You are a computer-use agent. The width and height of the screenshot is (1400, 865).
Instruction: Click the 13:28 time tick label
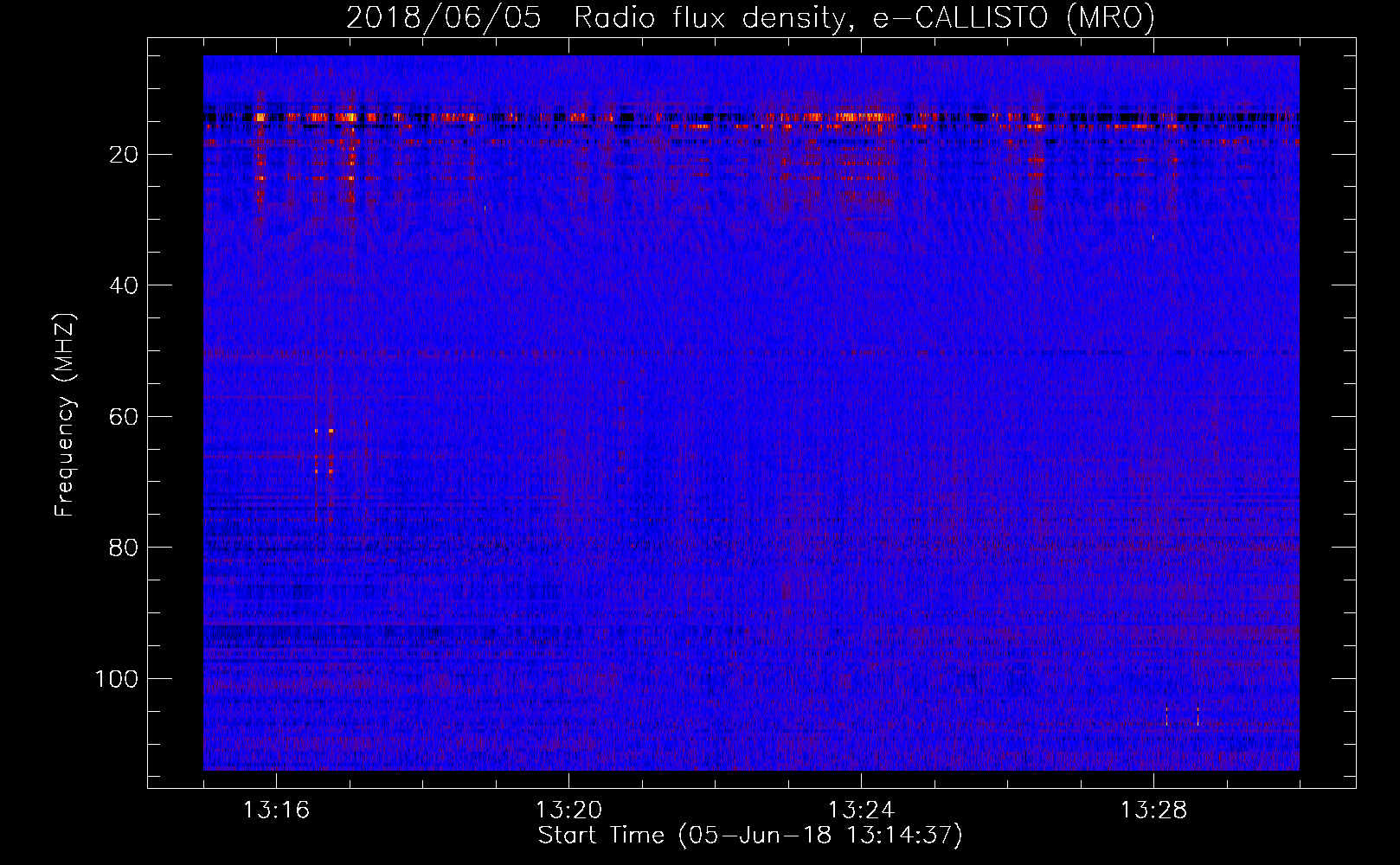point(1153,811)
